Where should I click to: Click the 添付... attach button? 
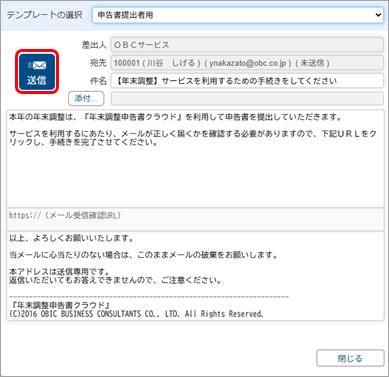tap(86, 98)
